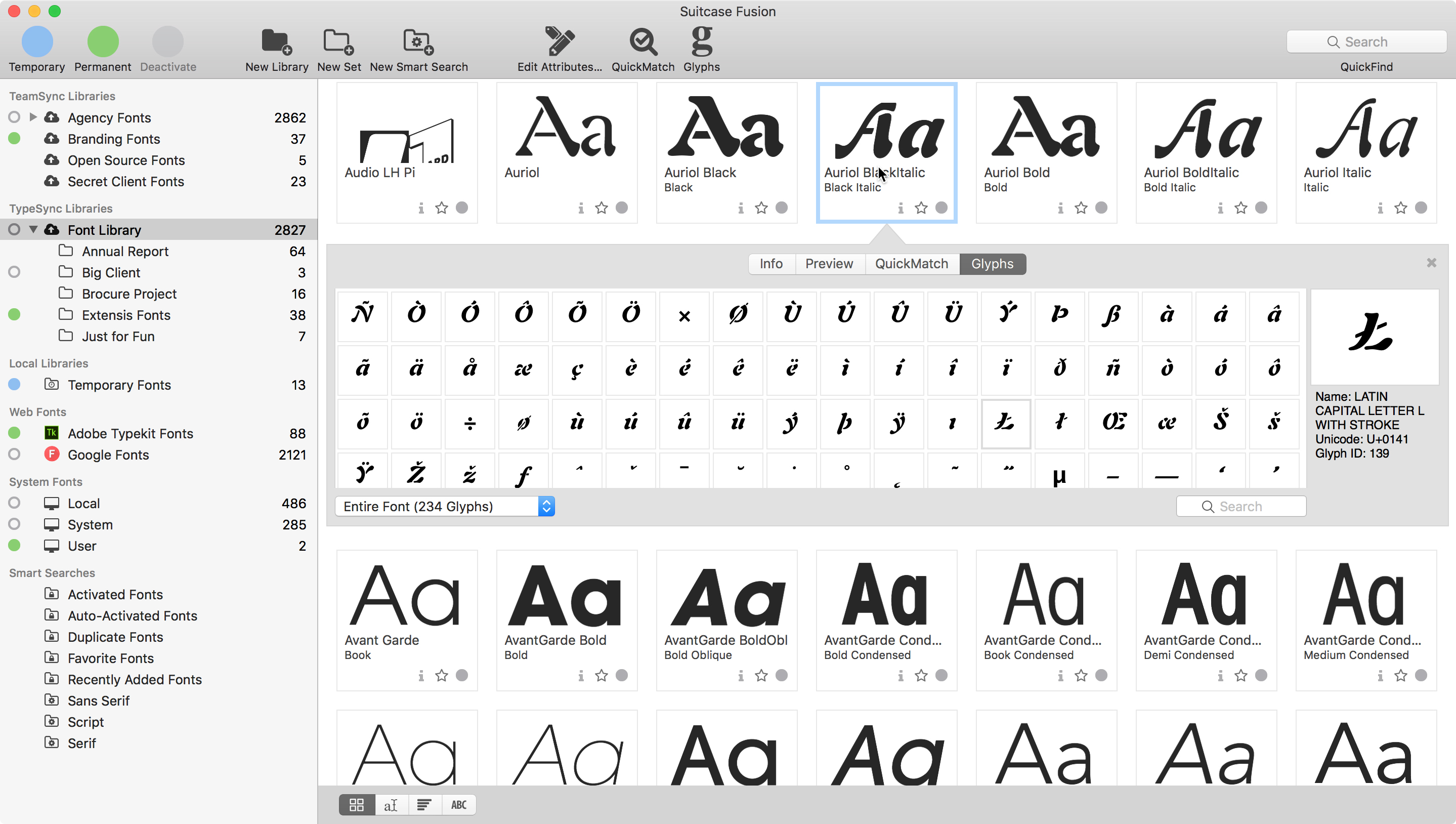Select the ABC preview view icon
Screen dimensions: 1456x824
459,804
